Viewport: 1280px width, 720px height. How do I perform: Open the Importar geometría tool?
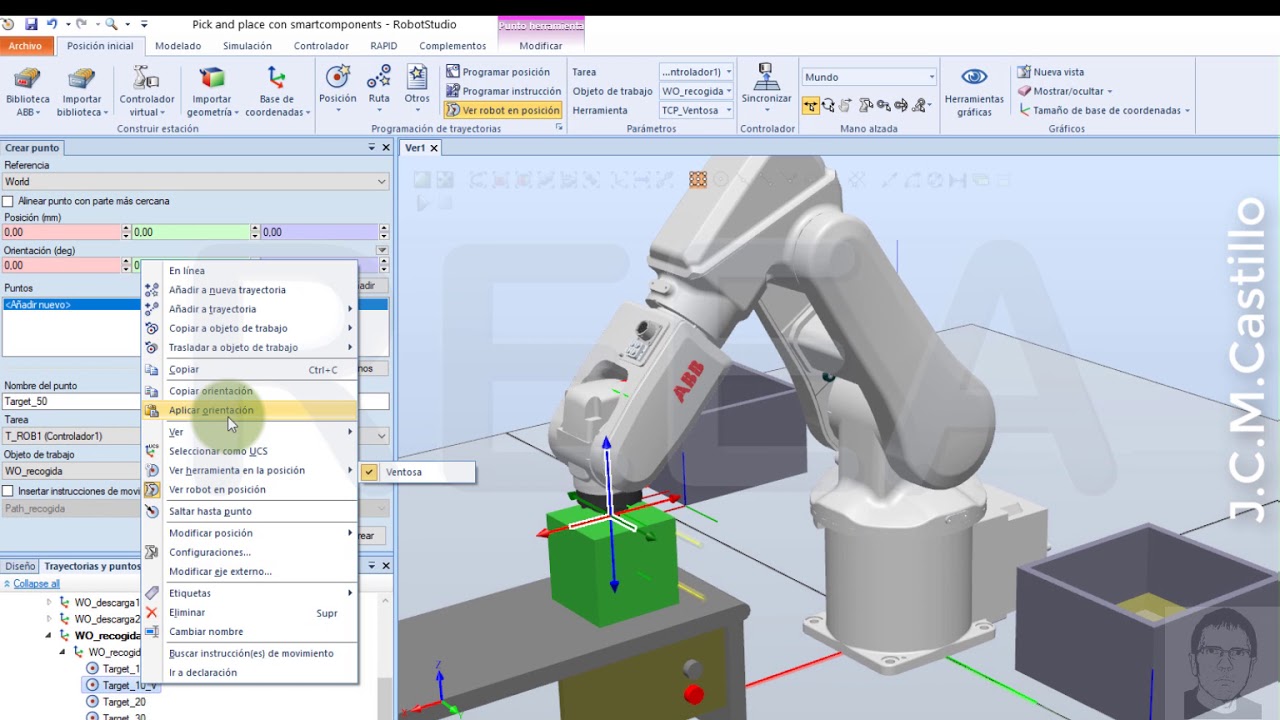click(212, 91)
